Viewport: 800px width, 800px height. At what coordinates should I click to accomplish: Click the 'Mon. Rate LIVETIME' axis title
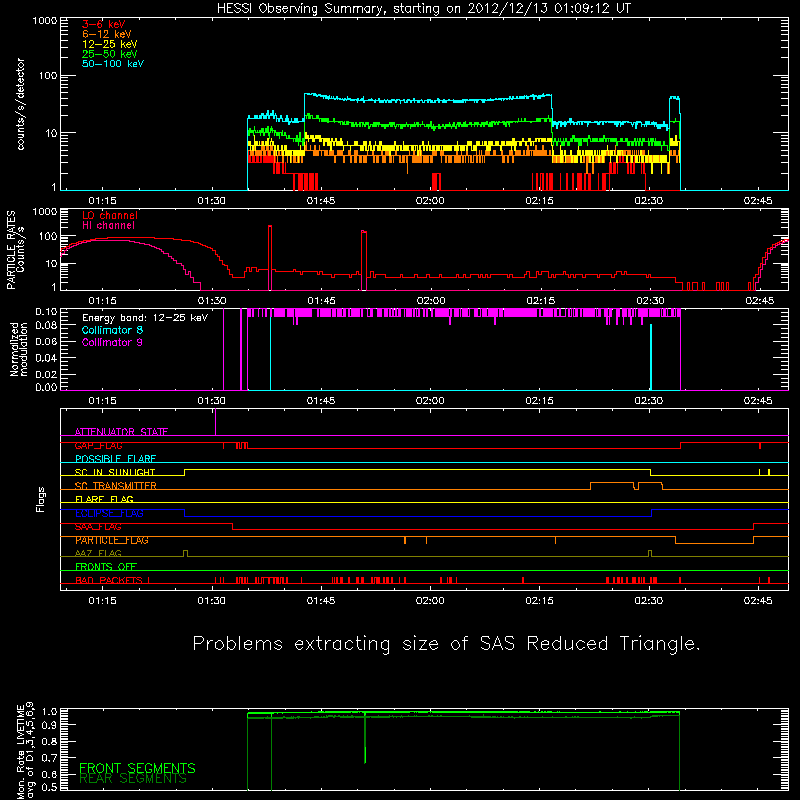click(20, 751)
